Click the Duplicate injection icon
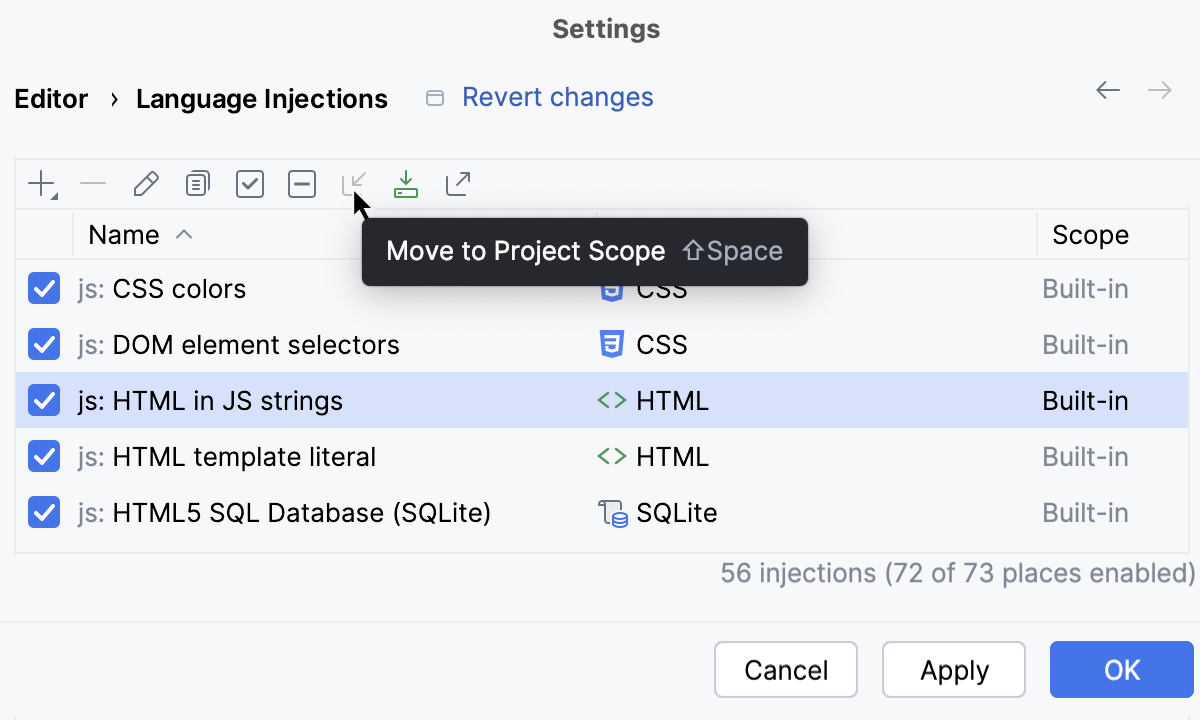Screen dimensions: 1200x720 click(197, 183)
